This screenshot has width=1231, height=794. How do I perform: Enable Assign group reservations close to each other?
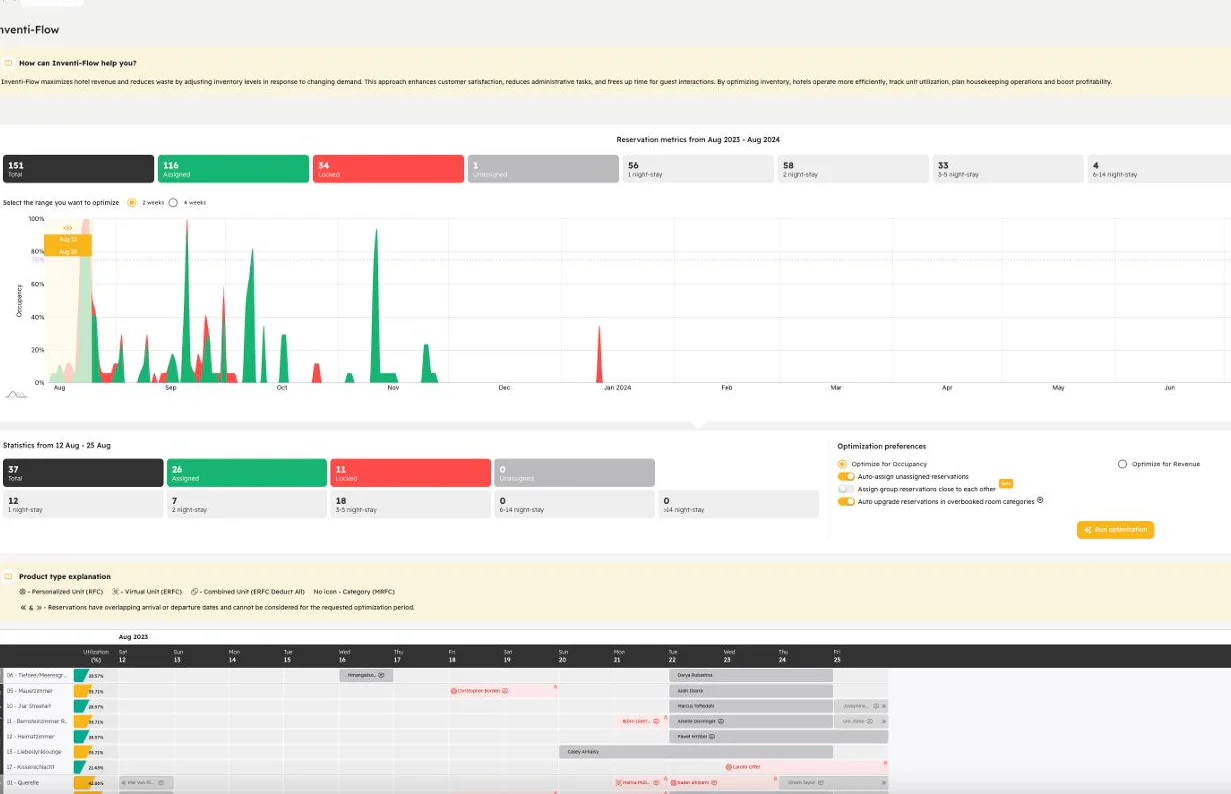pyautogui.click(x=846, y=489)
